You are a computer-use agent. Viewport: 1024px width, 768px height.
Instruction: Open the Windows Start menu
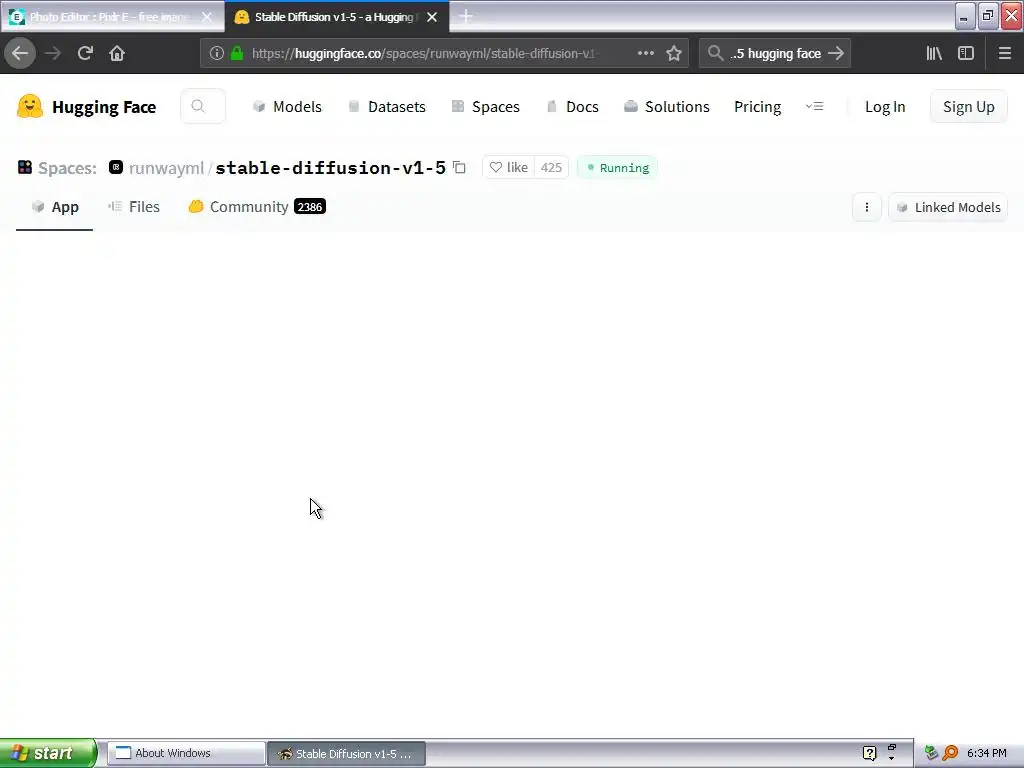click(x=48, y=753)
